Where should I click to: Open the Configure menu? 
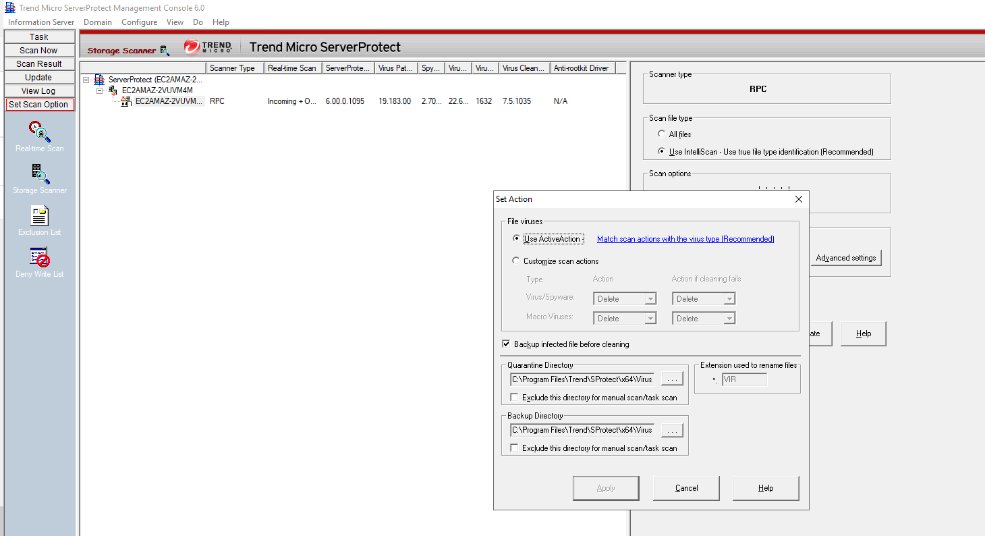pyautogui.click(x=139, y=22)
